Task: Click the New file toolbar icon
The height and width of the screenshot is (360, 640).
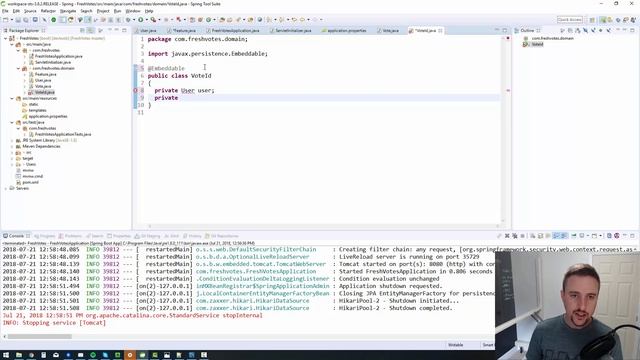Action: 6,20
